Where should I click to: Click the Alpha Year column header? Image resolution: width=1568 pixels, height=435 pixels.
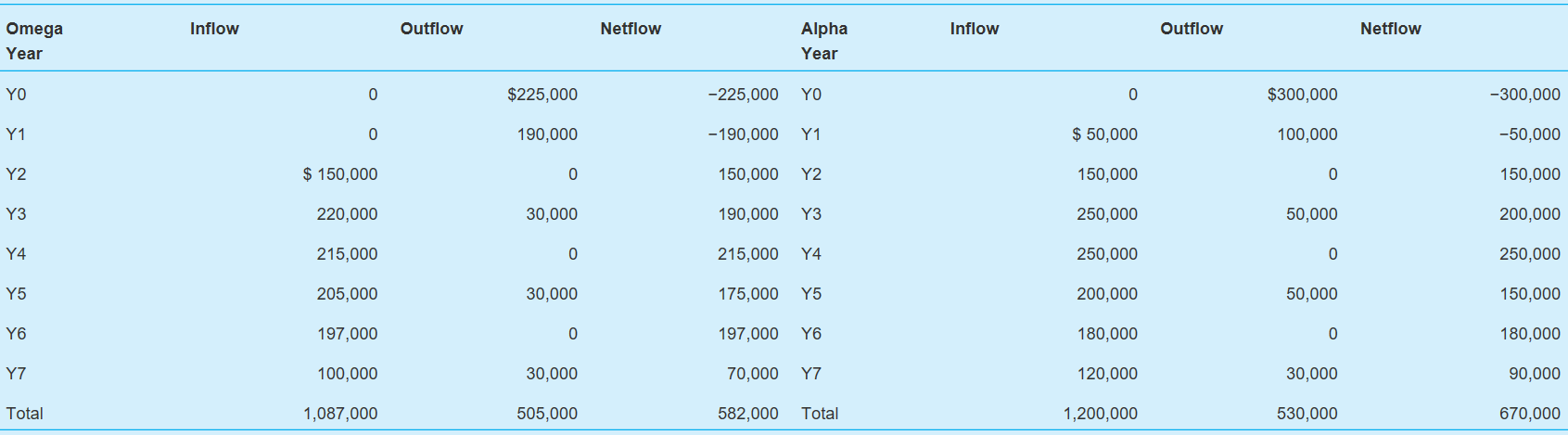pyautogui.click(x=824, y=41)
